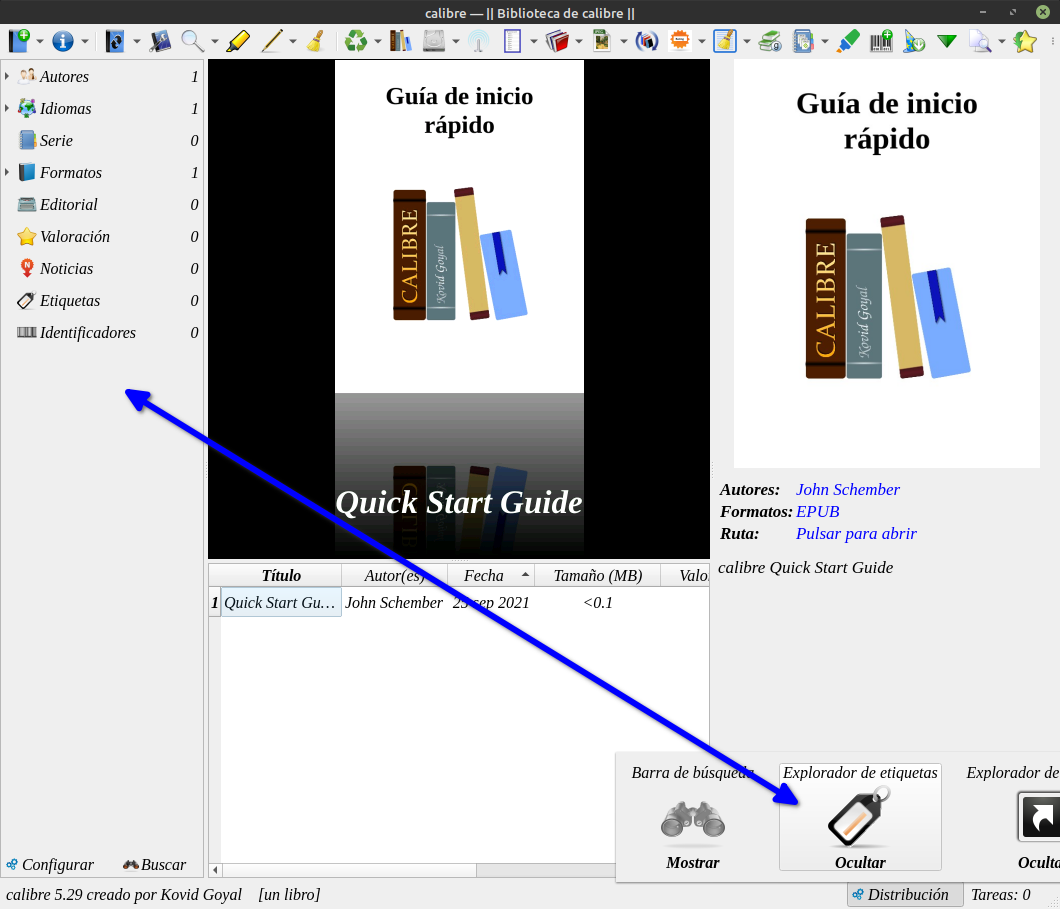Toggle the partly visible Explorador panel at far right
The width and height of the screenshot is (1060, 909).
tap(1012, 817)
